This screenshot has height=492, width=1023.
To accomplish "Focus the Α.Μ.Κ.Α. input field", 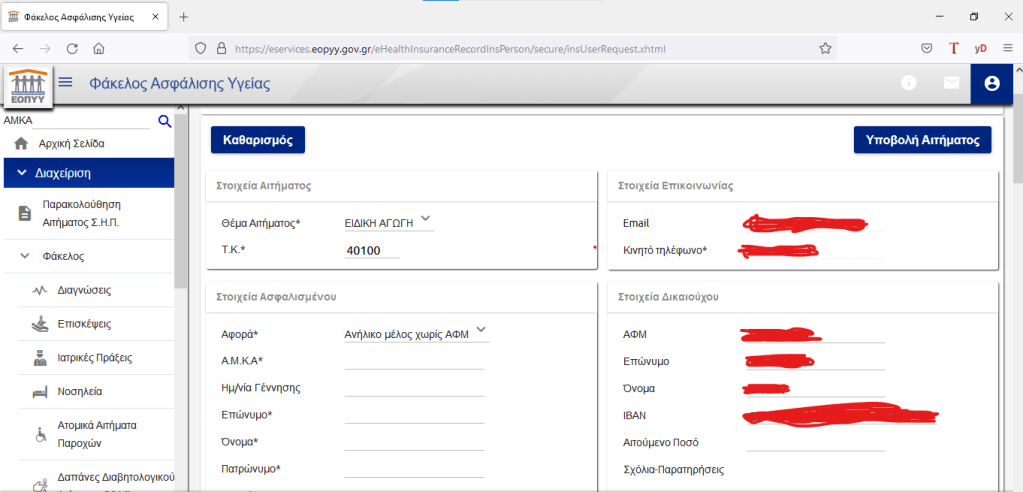I will (413, 360).
